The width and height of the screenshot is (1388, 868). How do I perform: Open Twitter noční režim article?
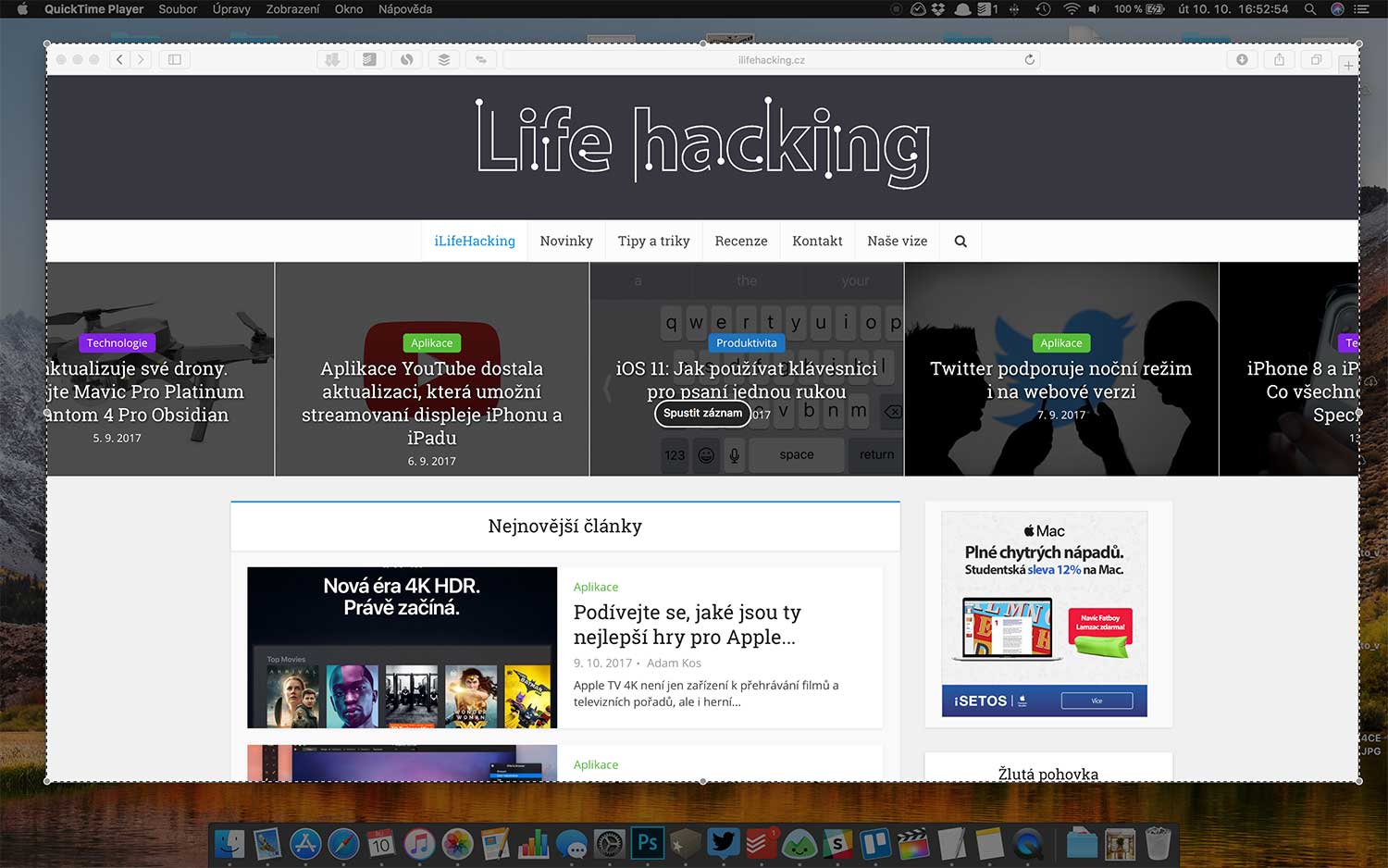point(1060,379)
